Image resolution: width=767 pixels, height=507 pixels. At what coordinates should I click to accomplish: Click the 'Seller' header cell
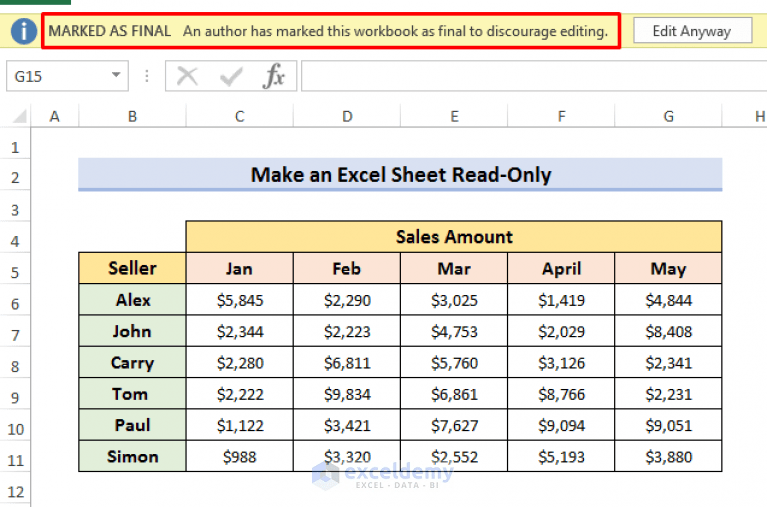click(x=132, y=268)
